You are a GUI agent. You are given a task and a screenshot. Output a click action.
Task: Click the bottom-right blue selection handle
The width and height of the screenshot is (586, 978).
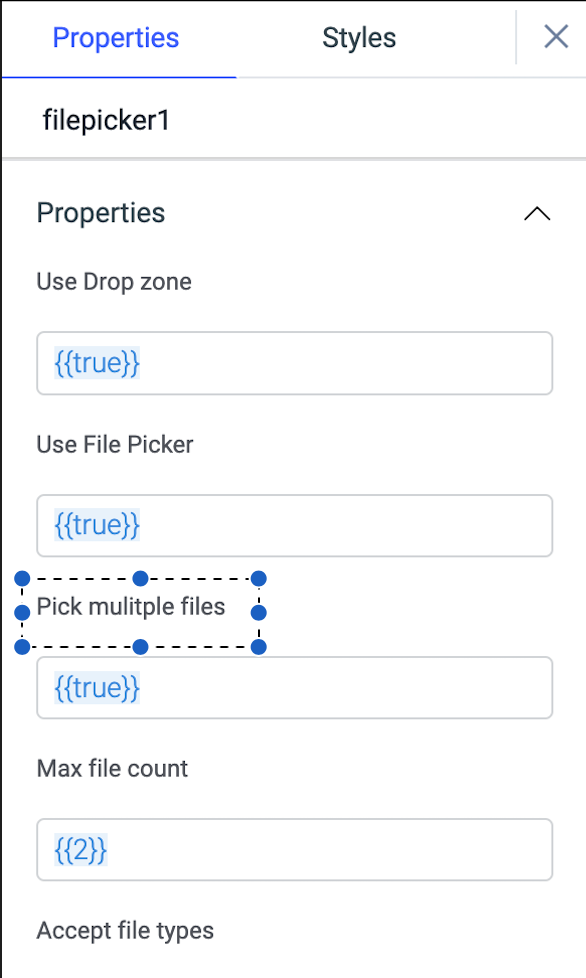(x=261, y=648)
